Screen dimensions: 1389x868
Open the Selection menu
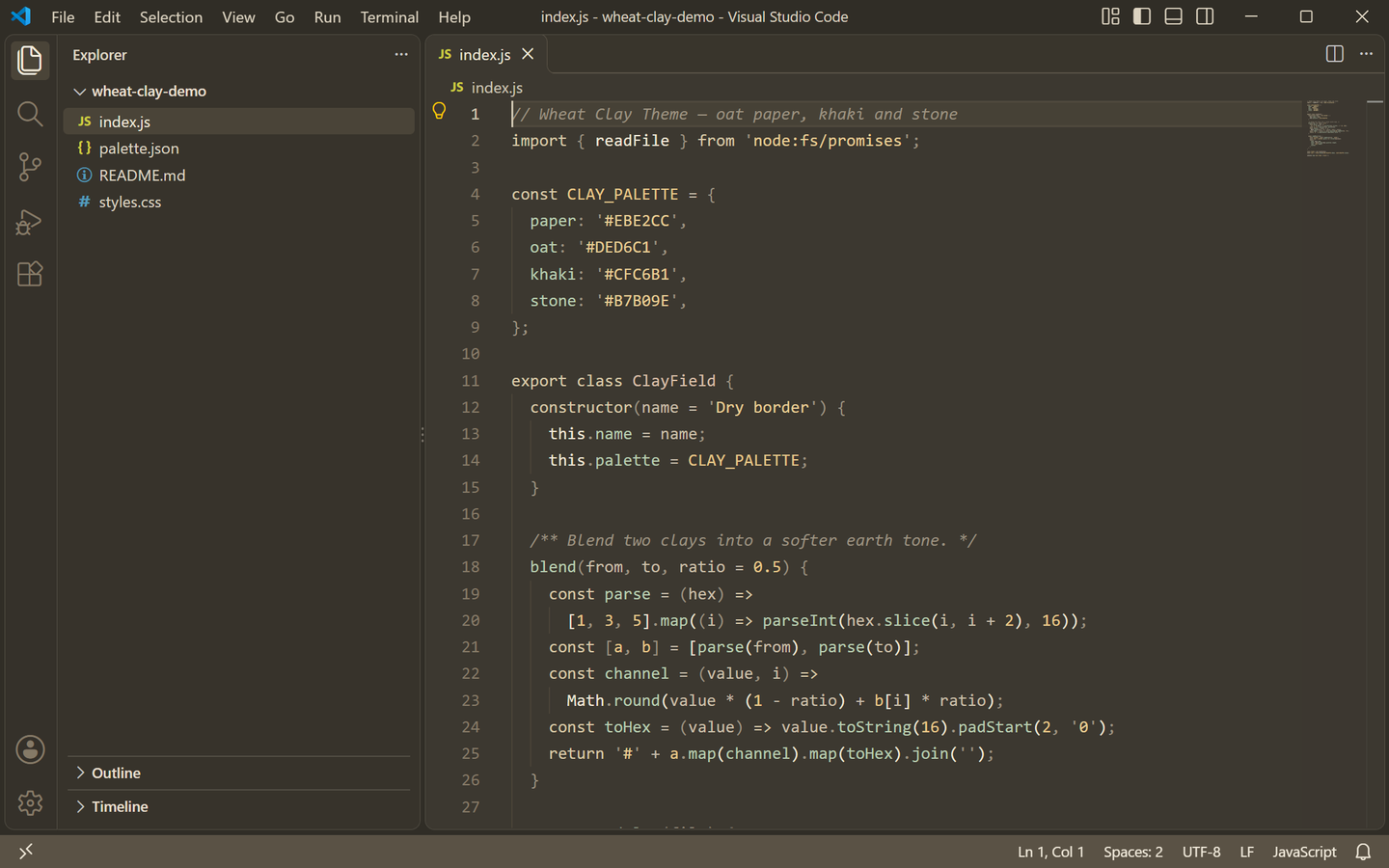pos(171,17)
